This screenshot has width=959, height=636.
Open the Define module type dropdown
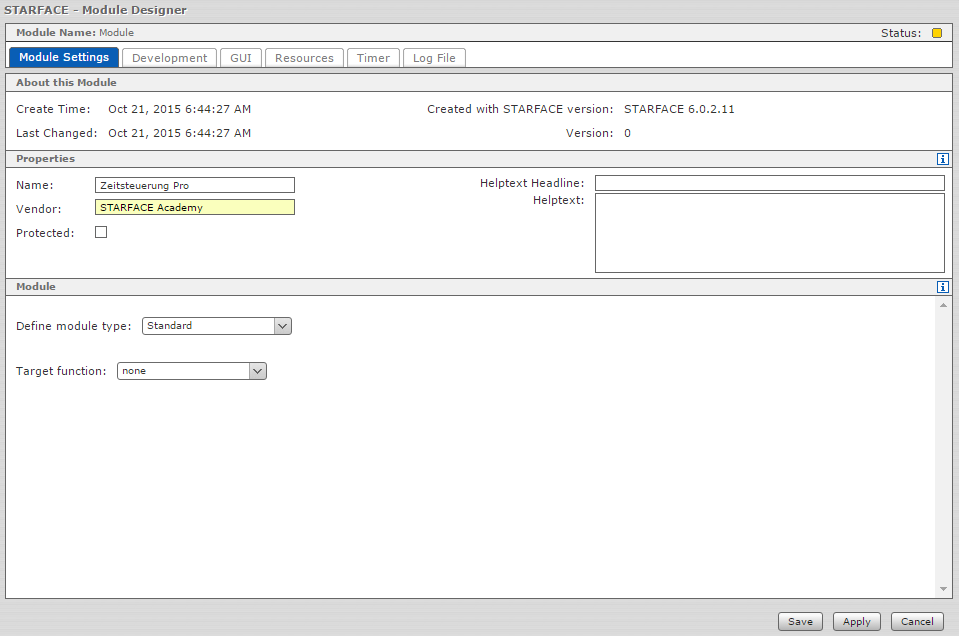(x=217, y=326)
